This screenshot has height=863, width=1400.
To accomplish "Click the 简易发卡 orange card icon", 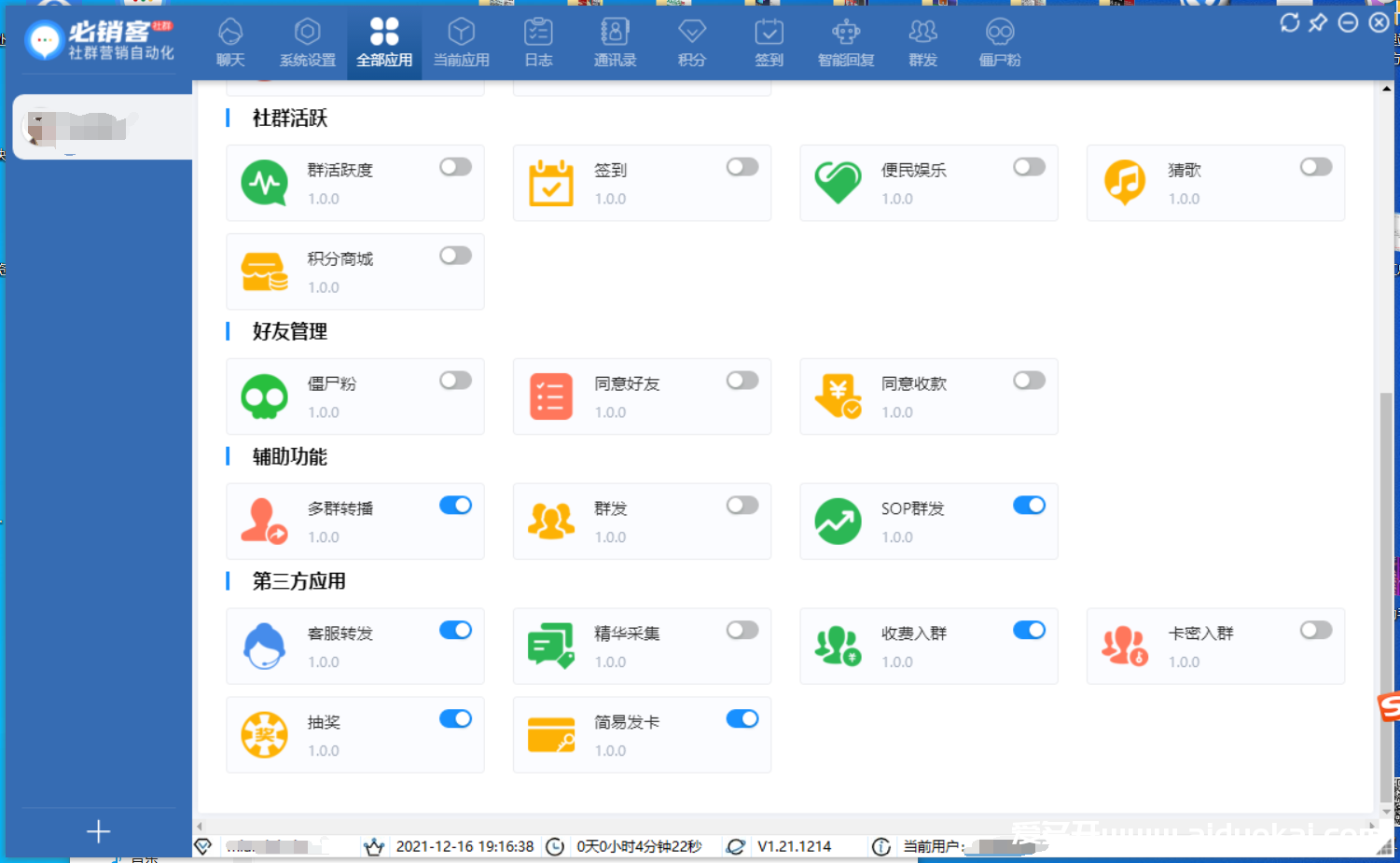I will (551, 734).
